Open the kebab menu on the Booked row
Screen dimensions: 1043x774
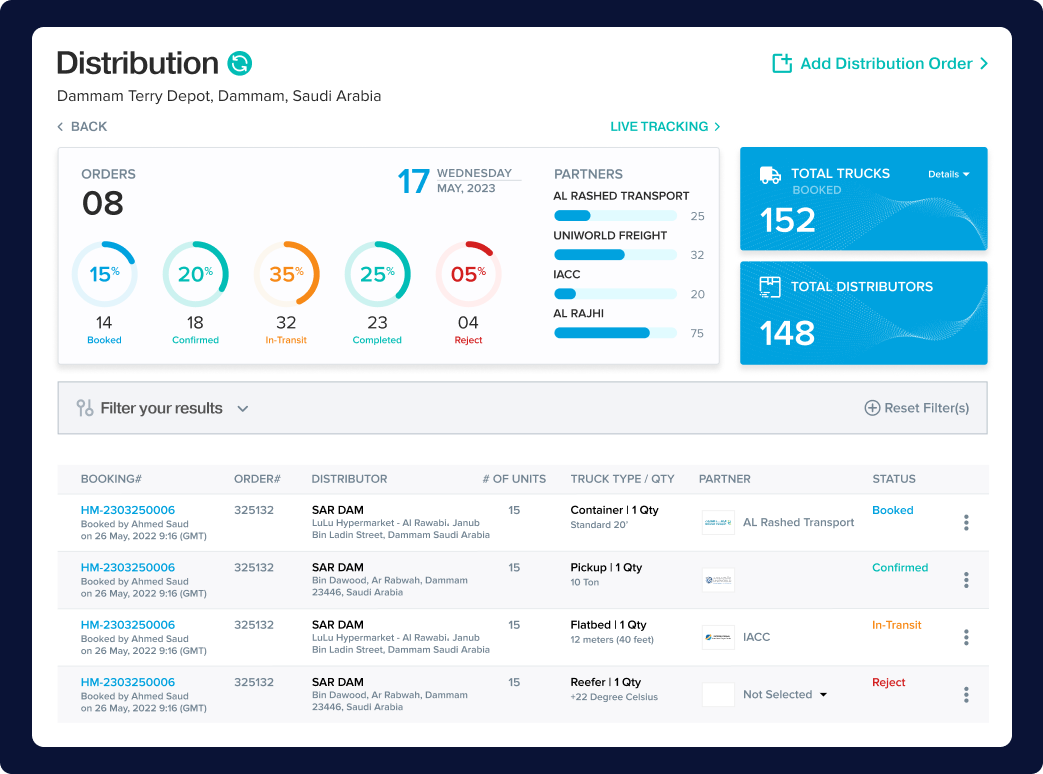966,522
